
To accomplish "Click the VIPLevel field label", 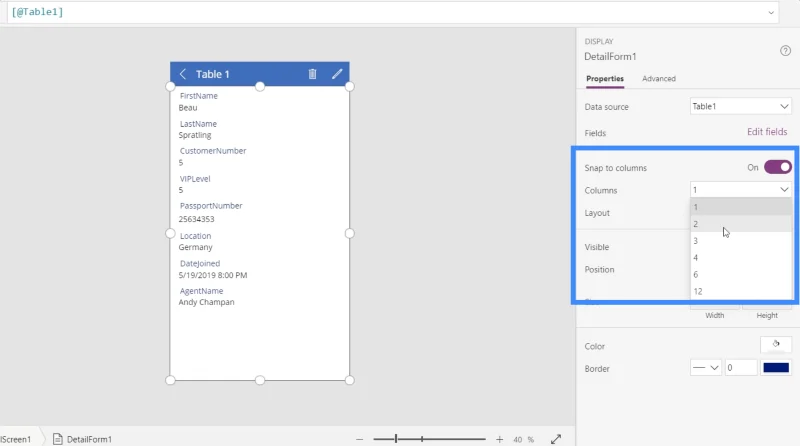I will click(195, 179).
